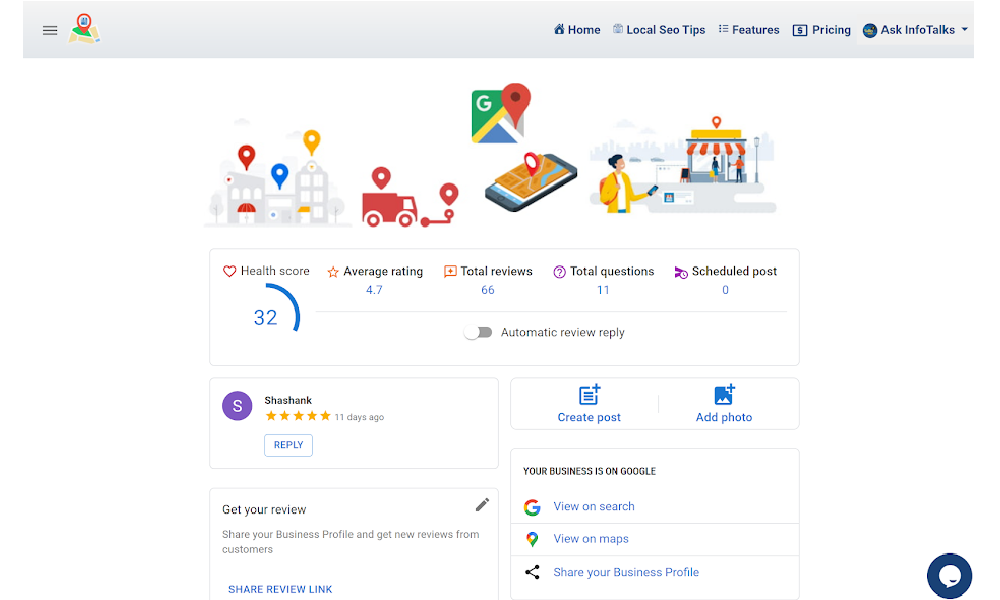Screen dimensions: 1000x600
Task: Enable Automatic review reply toggle
Action: (478, 332)
